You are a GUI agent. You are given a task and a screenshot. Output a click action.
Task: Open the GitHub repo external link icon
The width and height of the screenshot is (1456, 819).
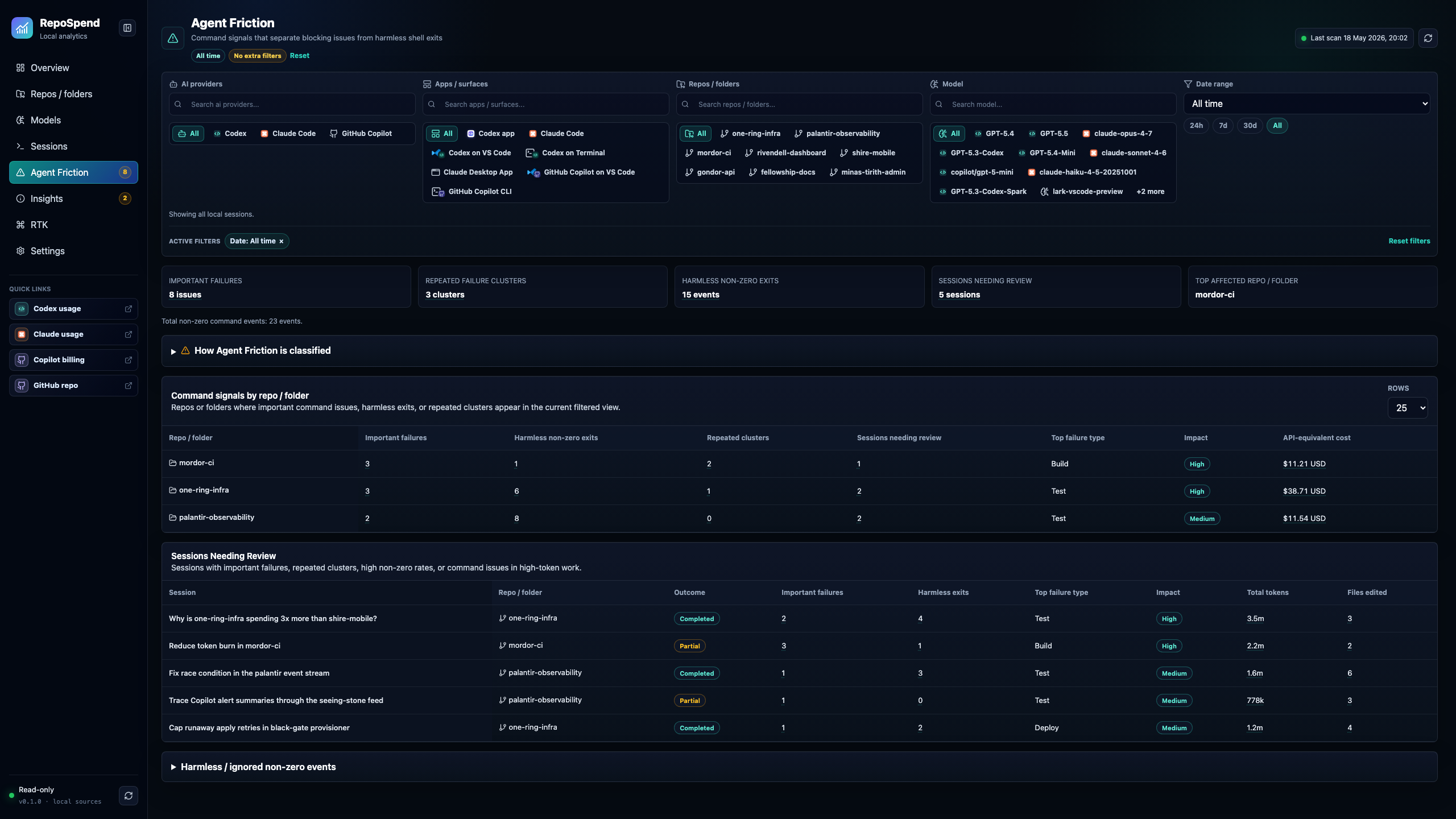(129, 386)
